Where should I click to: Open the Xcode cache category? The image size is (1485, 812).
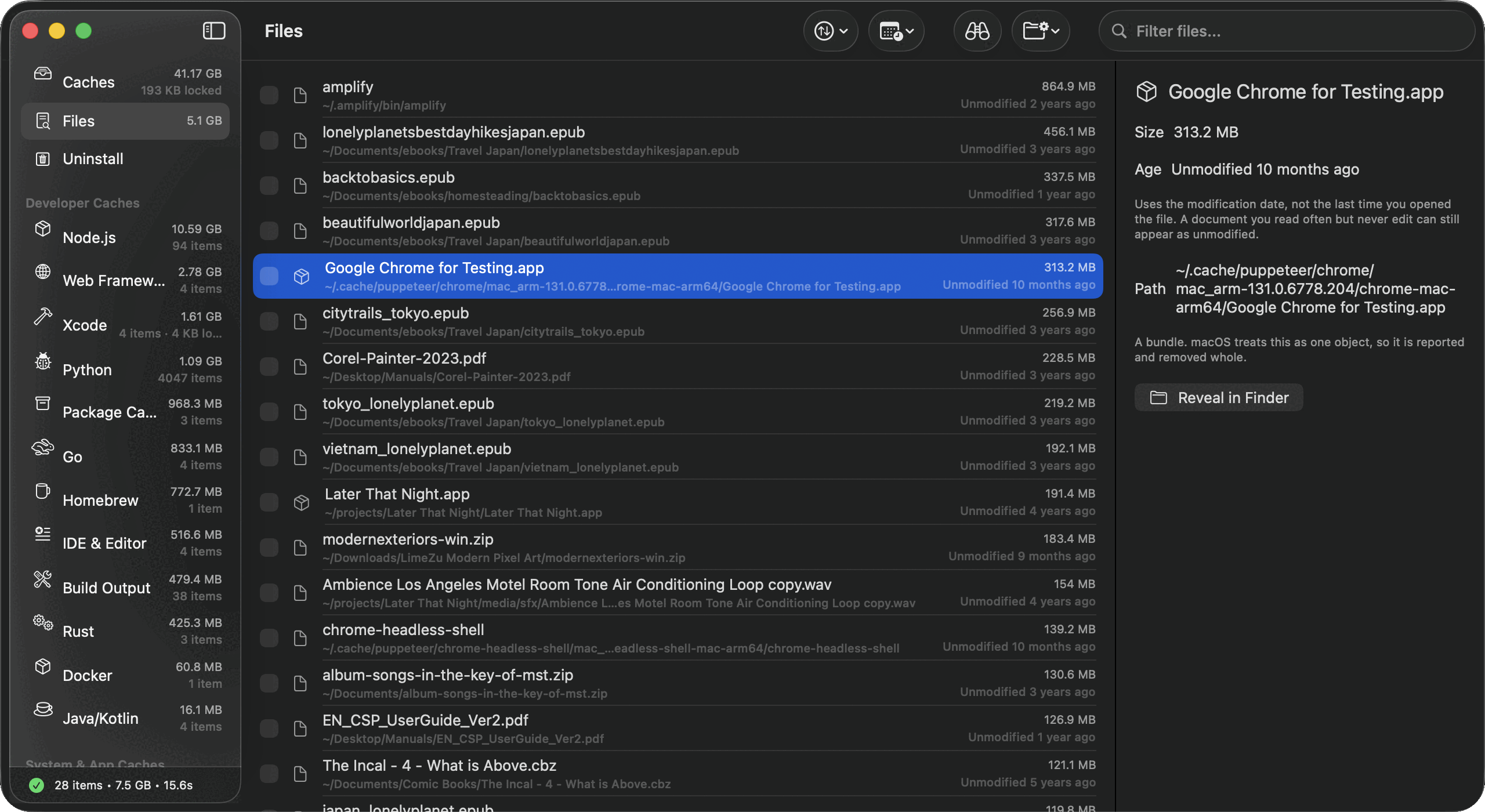125,325
